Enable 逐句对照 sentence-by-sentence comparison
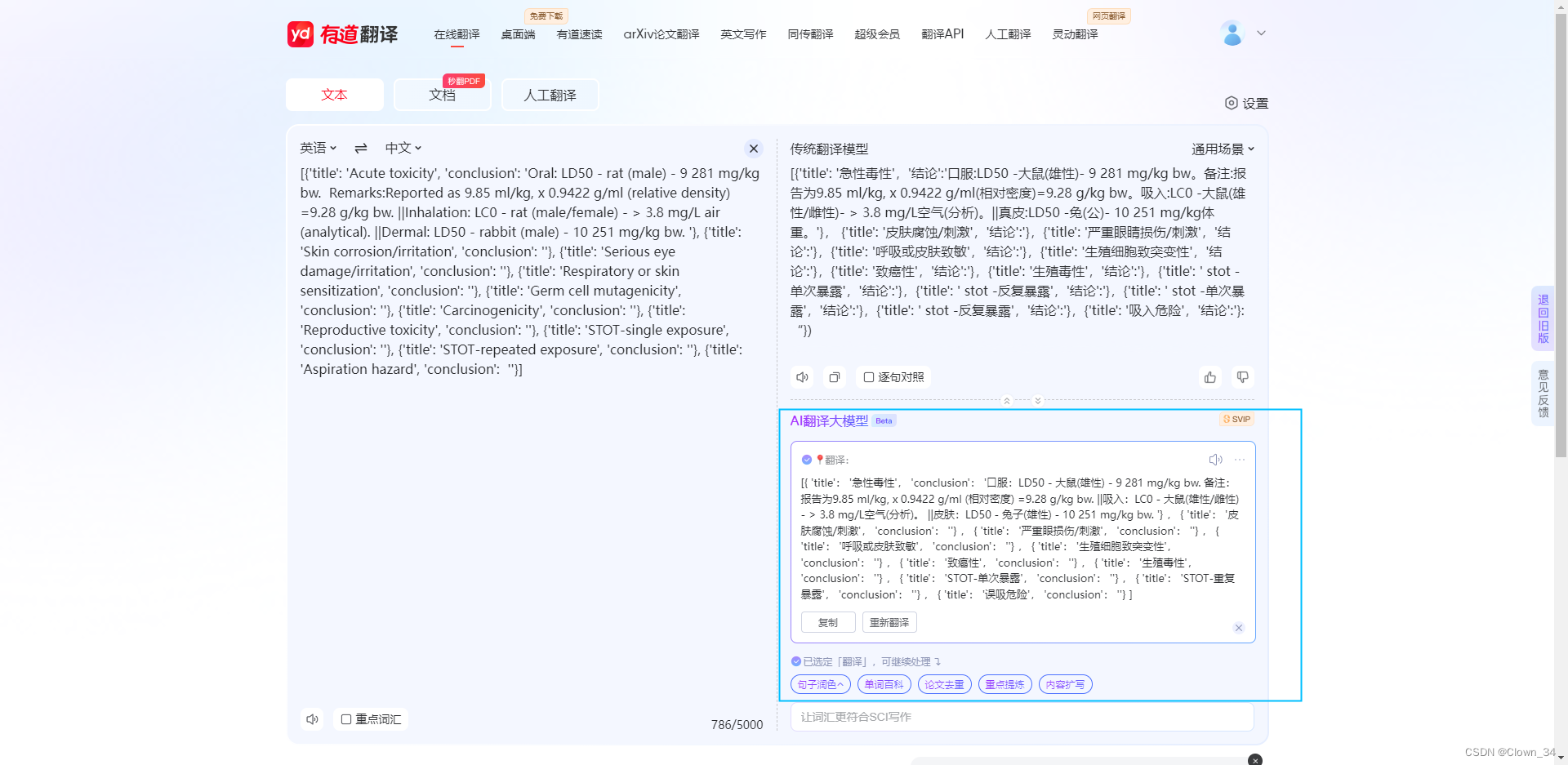The image size is (1568, 765). coord(869,377)
